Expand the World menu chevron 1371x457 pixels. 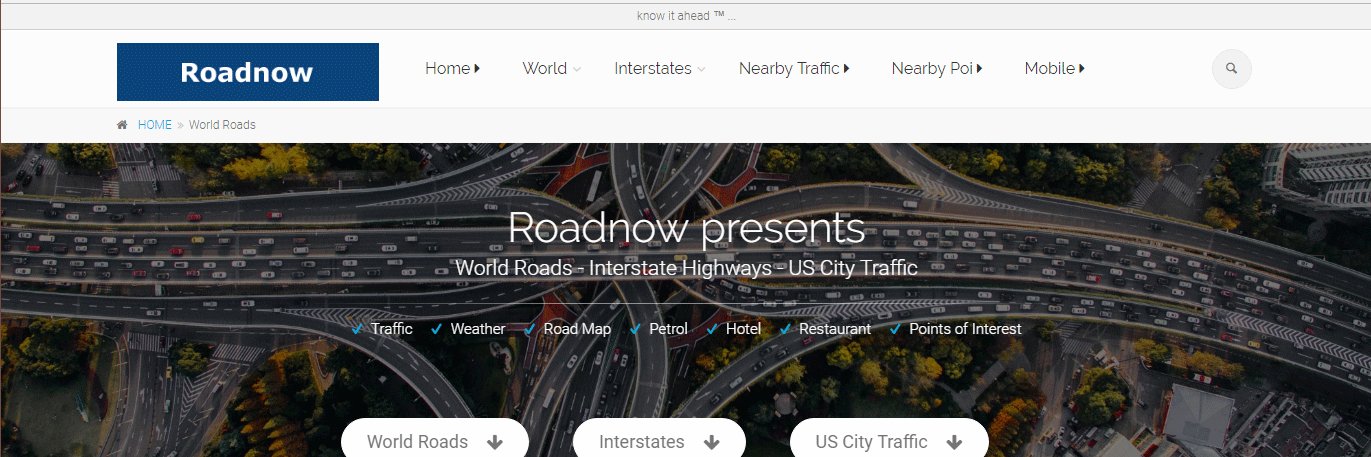click(x=577, y=69)
